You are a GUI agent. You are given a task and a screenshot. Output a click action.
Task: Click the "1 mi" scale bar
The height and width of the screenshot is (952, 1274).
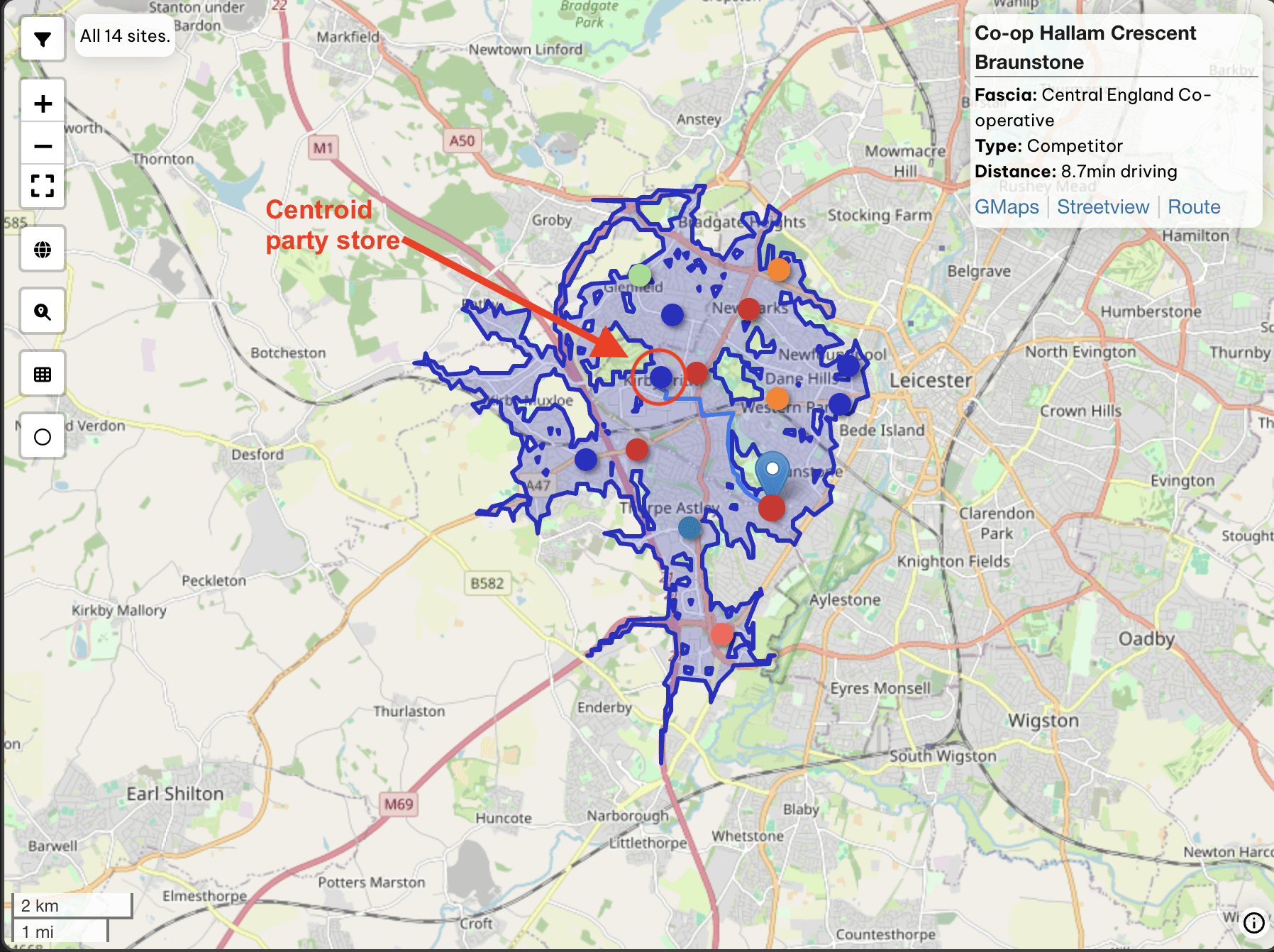(60, 931)
